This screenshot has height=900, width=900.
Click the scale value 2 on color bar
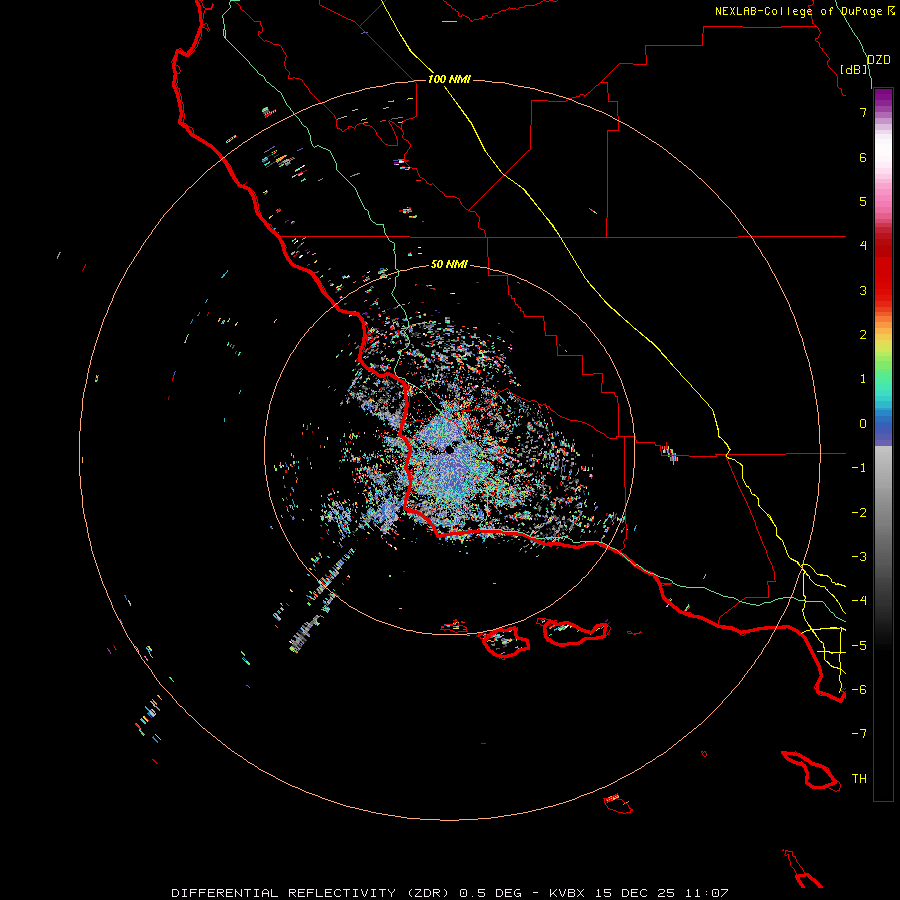(863, 335)
